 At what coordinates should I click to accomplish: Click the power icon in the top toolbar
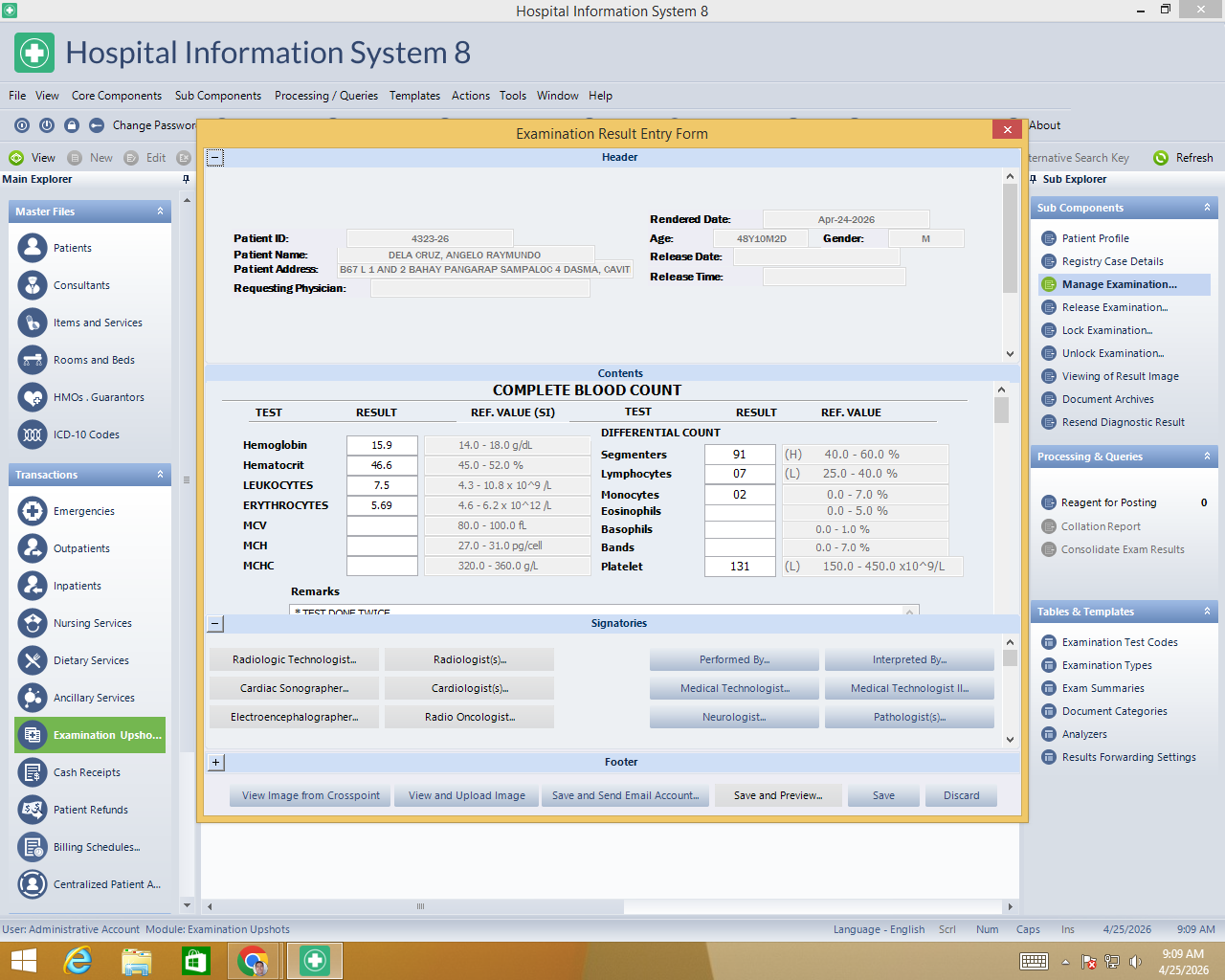[x=47, y=125]
